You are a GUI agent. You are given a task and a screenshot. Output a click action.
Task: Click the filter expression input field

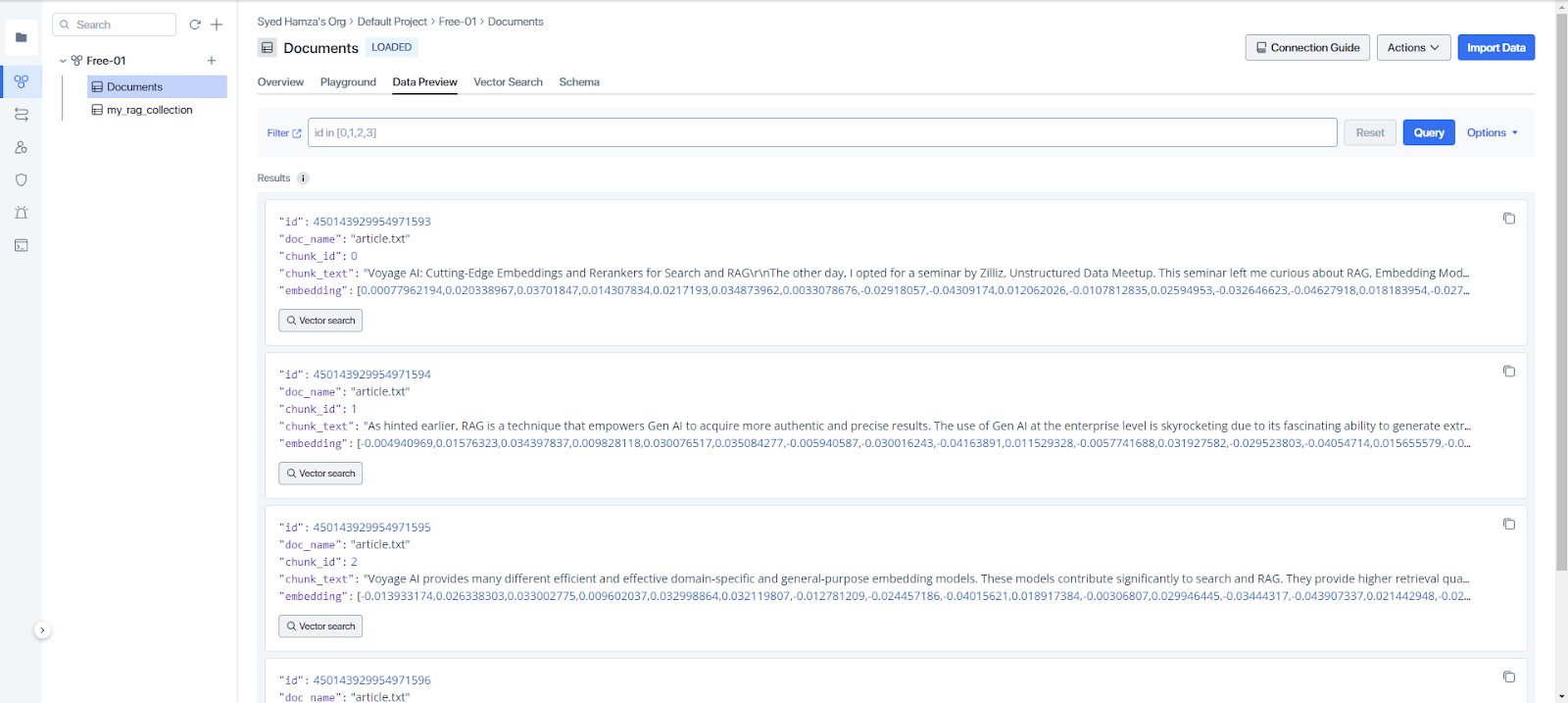821,132
